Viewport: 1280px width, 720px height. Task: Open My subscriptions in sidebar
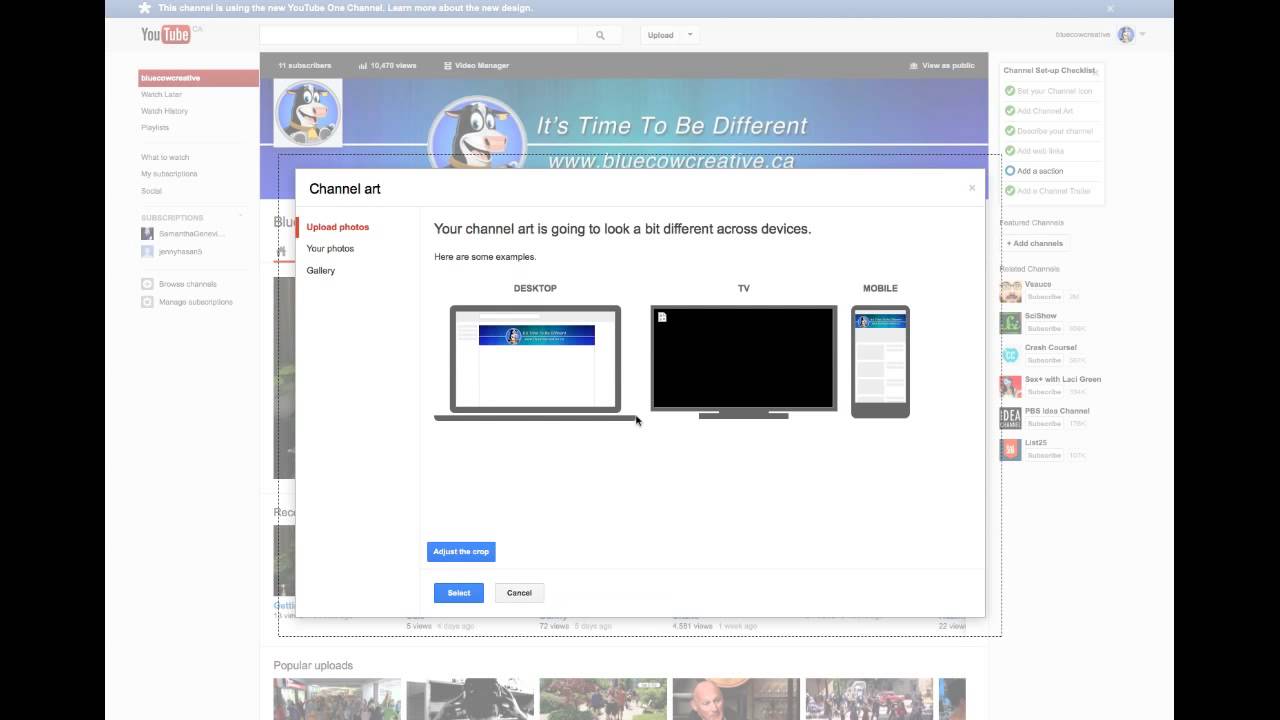tap(169, 174)
